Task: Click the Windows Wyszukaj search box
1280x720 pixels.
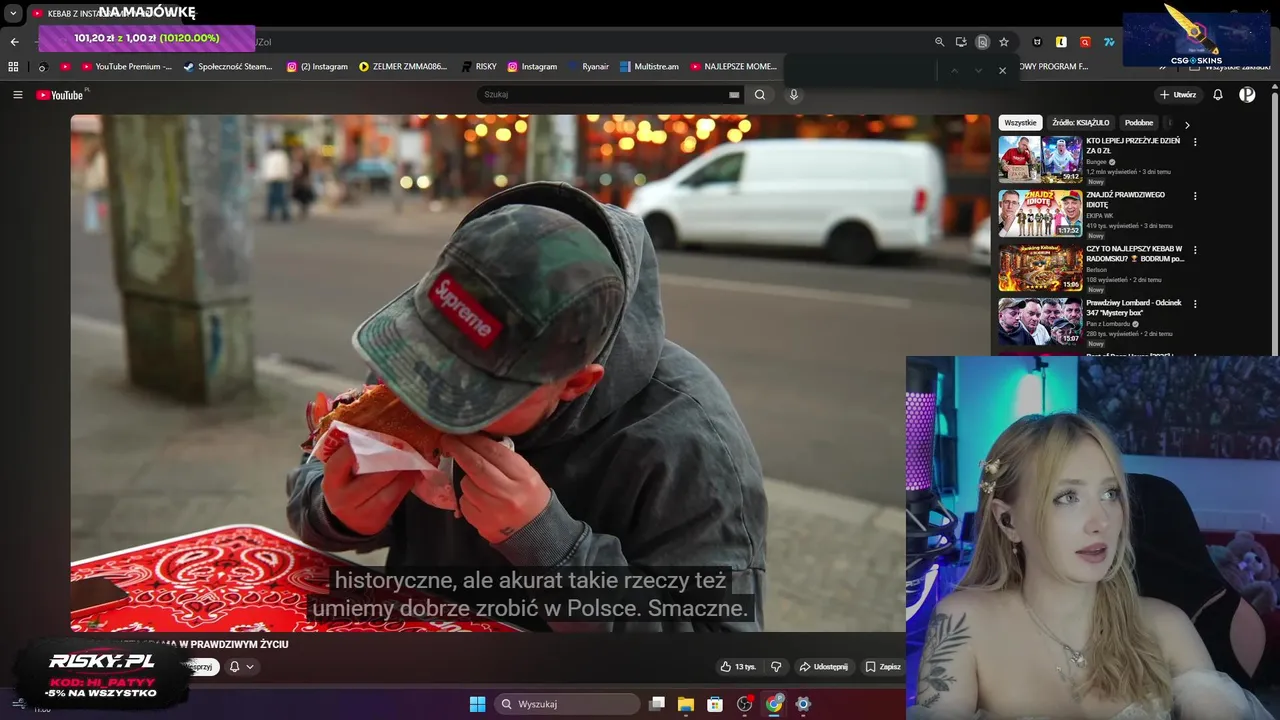Action: (x=567, y=704)
